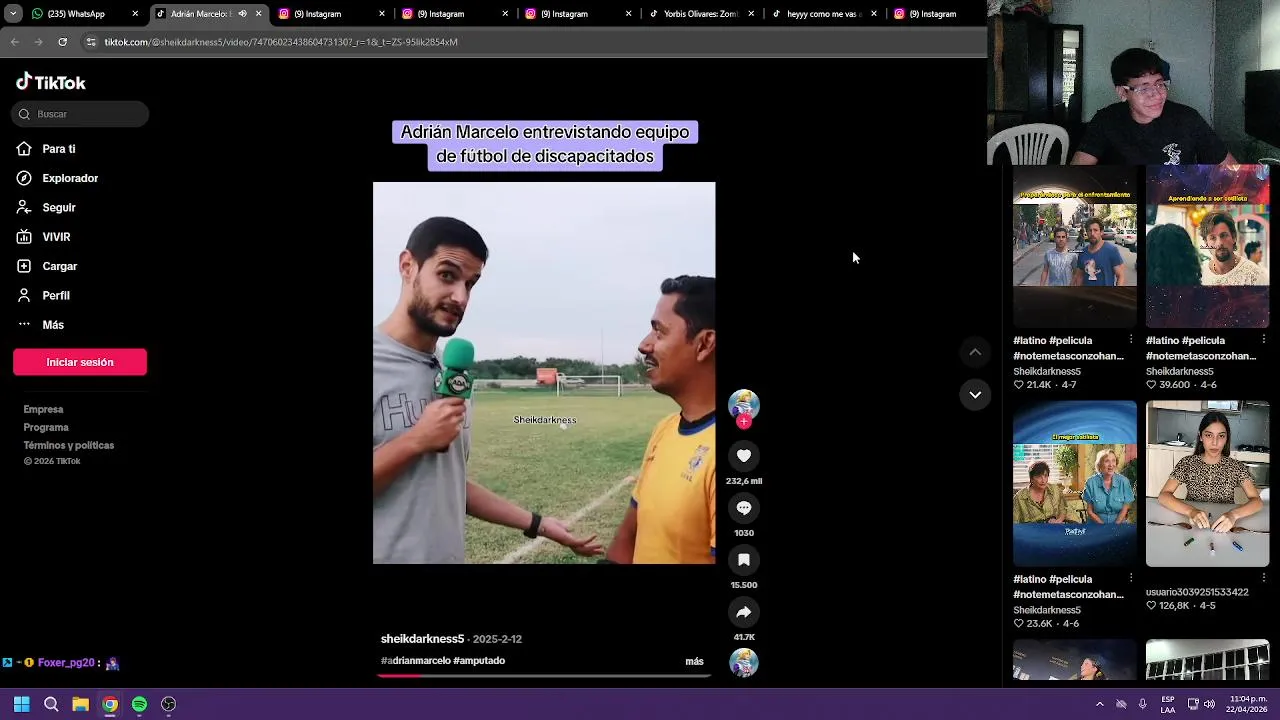Open the tab search dropdown

tap(13, 14)
